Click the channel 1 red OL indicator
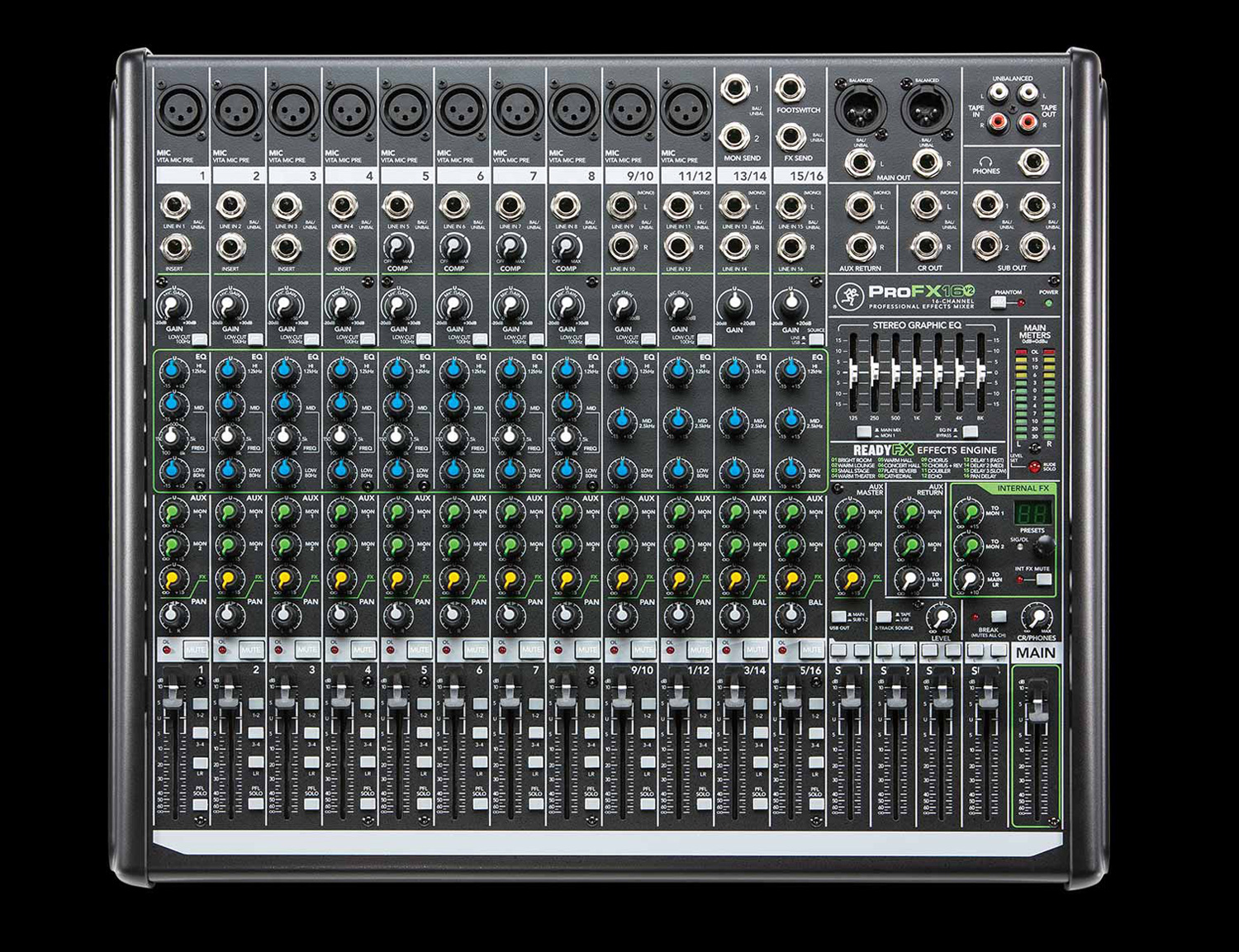1239x952 pixels. 166,651
